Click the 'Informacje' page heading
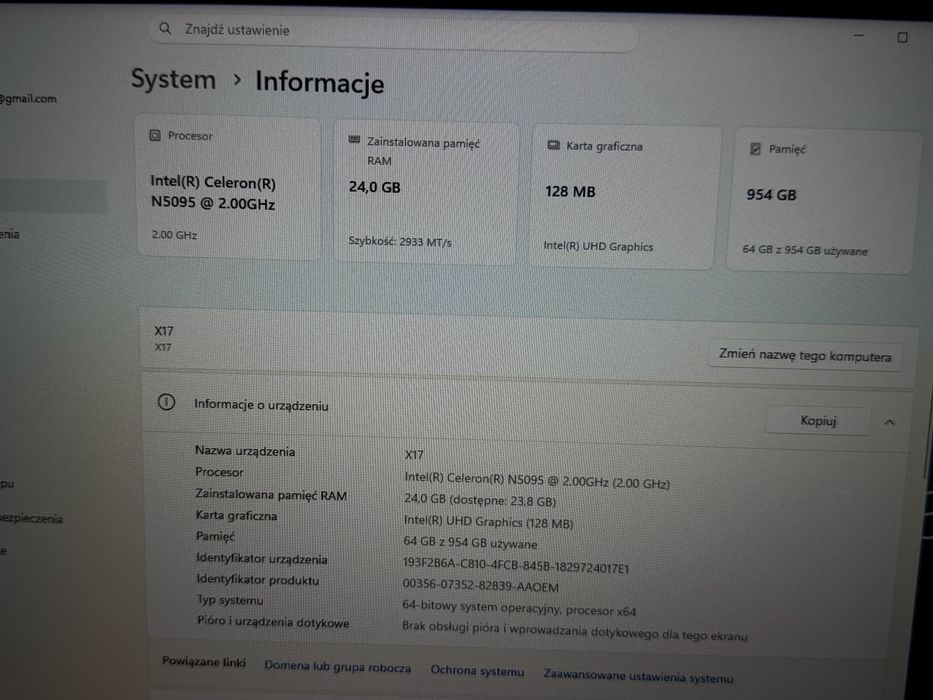The width and height of the screenshot is (933, 700). [320, 82]
